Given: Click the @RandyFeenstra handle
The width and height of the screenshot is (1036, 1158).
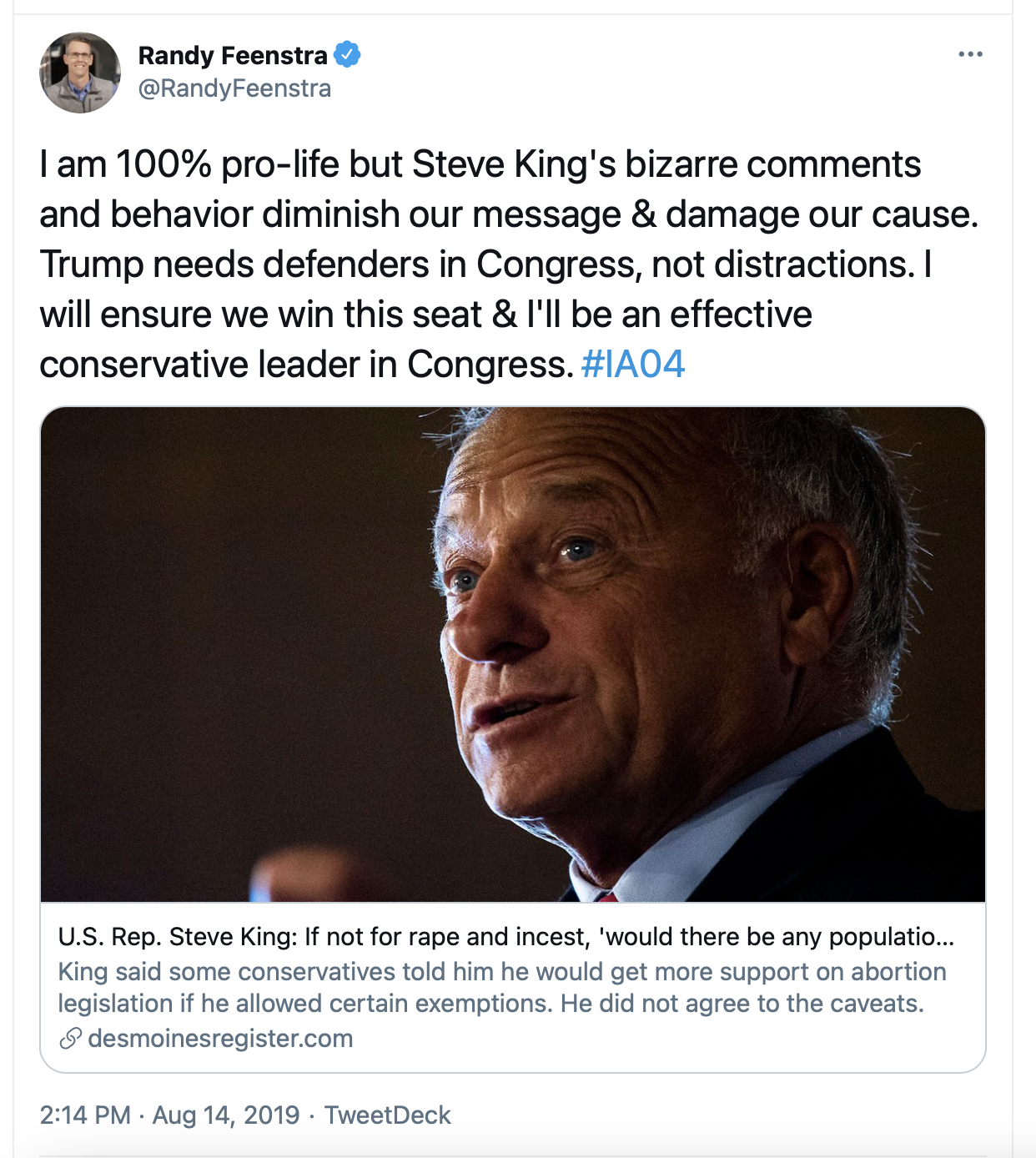Looking at the screenshot, I should [x=234, y=88].
